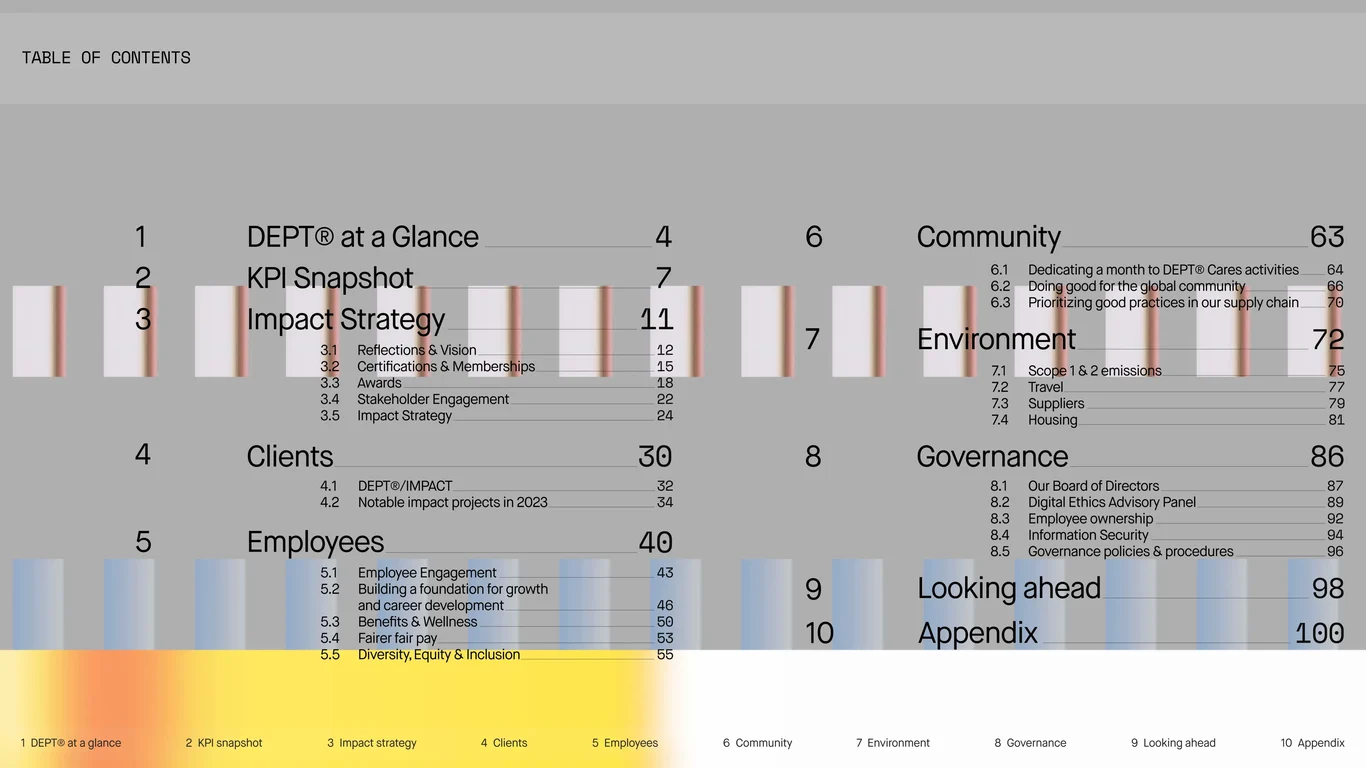Screen dimensions: 1366x768
Task: Select '4 Clients' in bottom navigation
Action: 504,743
